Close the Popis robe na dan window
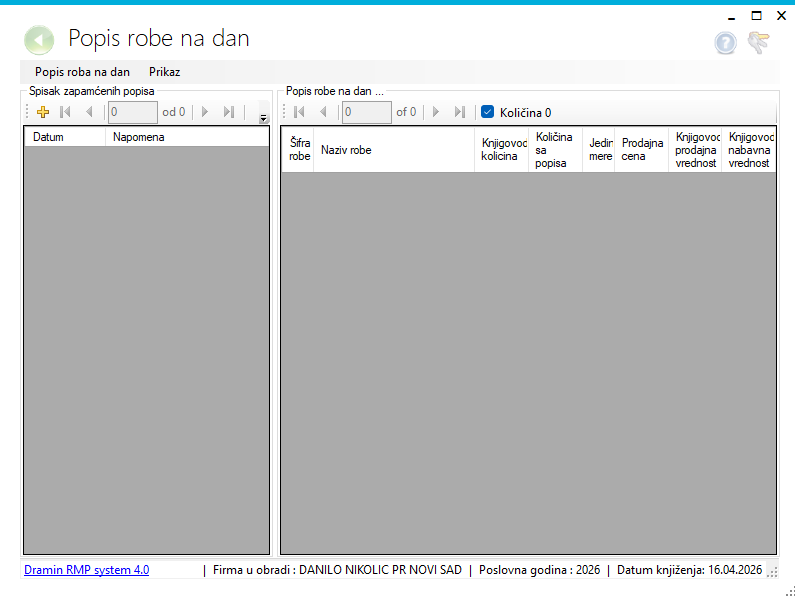Viewport: 795px width, 597px height. [781, 16]
